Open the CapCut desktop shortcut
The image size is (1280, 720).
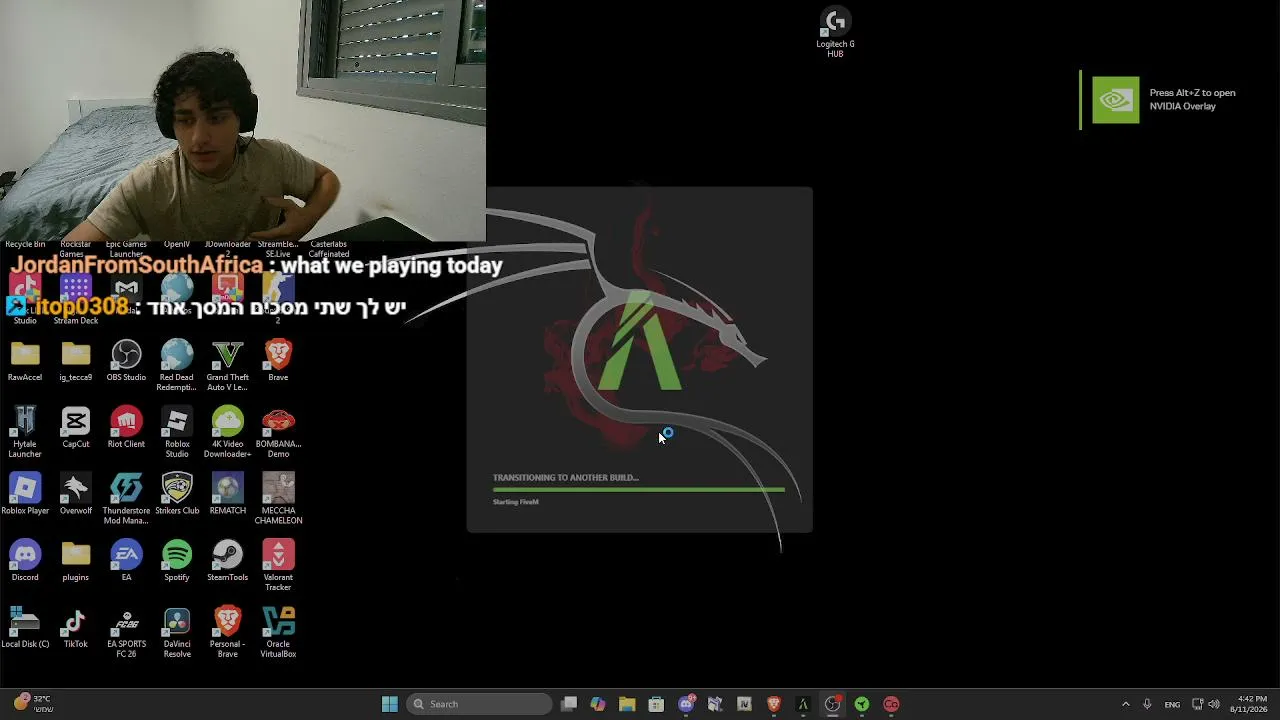pyautogui.click(x=76, y=428)
